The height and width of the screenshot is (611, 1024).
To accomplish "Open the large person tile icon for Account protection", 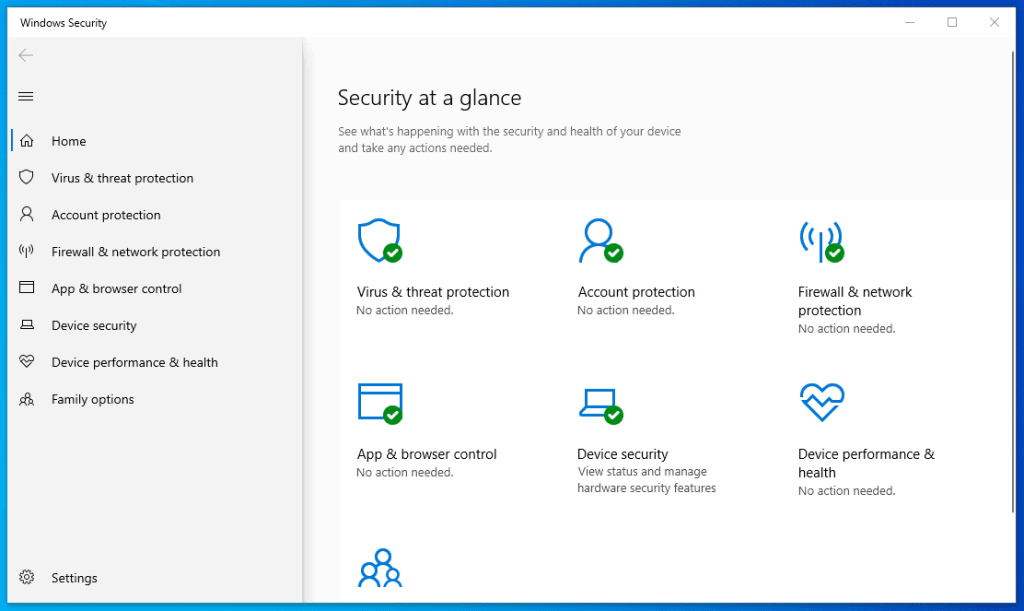I will click(x=600, y=241).
